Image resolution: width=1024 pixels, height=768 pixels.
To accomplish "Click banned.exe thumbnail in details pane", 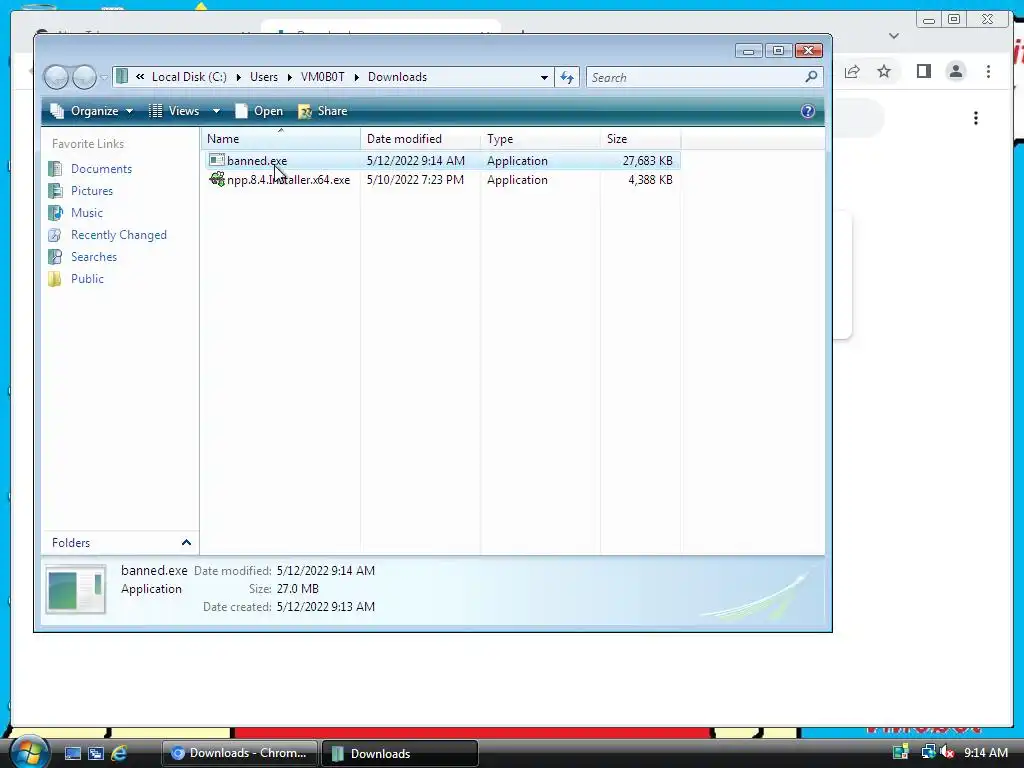I will [76, 589].
